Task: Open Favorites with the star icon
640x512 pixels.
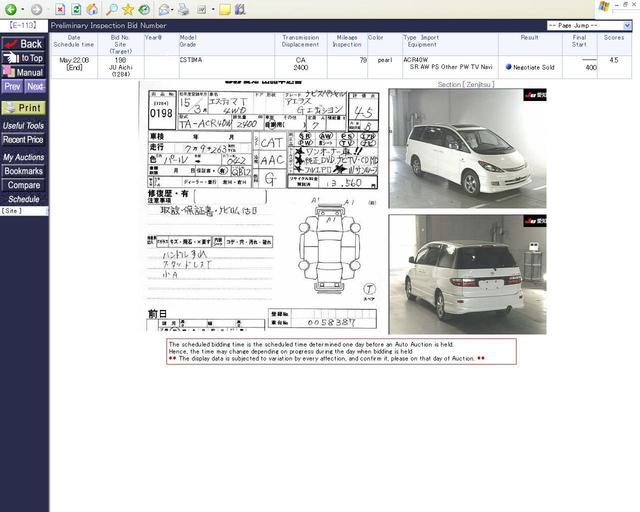Action: 128,9
